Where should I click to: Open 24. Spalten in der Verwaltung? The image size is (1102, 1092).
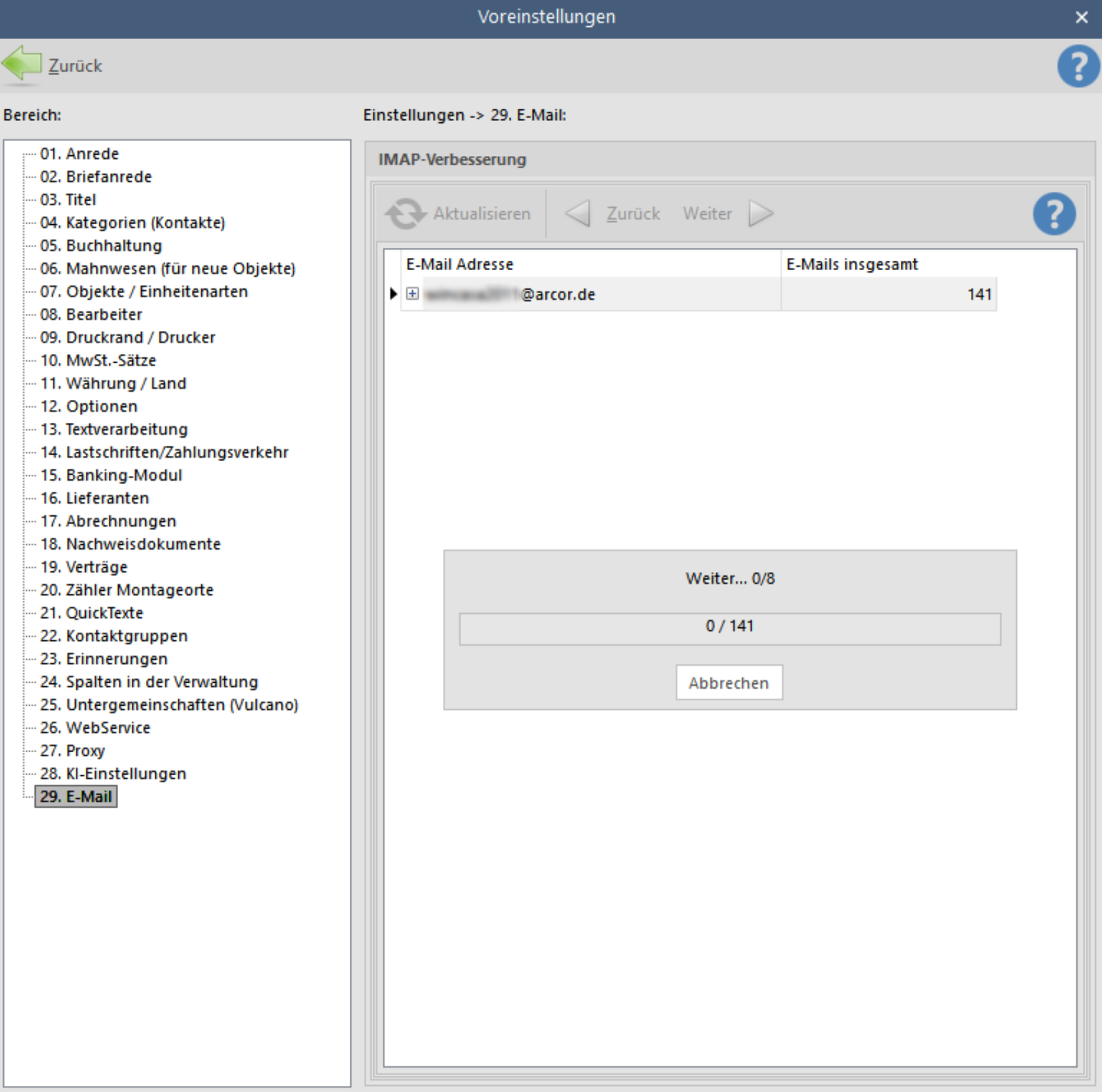149,682
